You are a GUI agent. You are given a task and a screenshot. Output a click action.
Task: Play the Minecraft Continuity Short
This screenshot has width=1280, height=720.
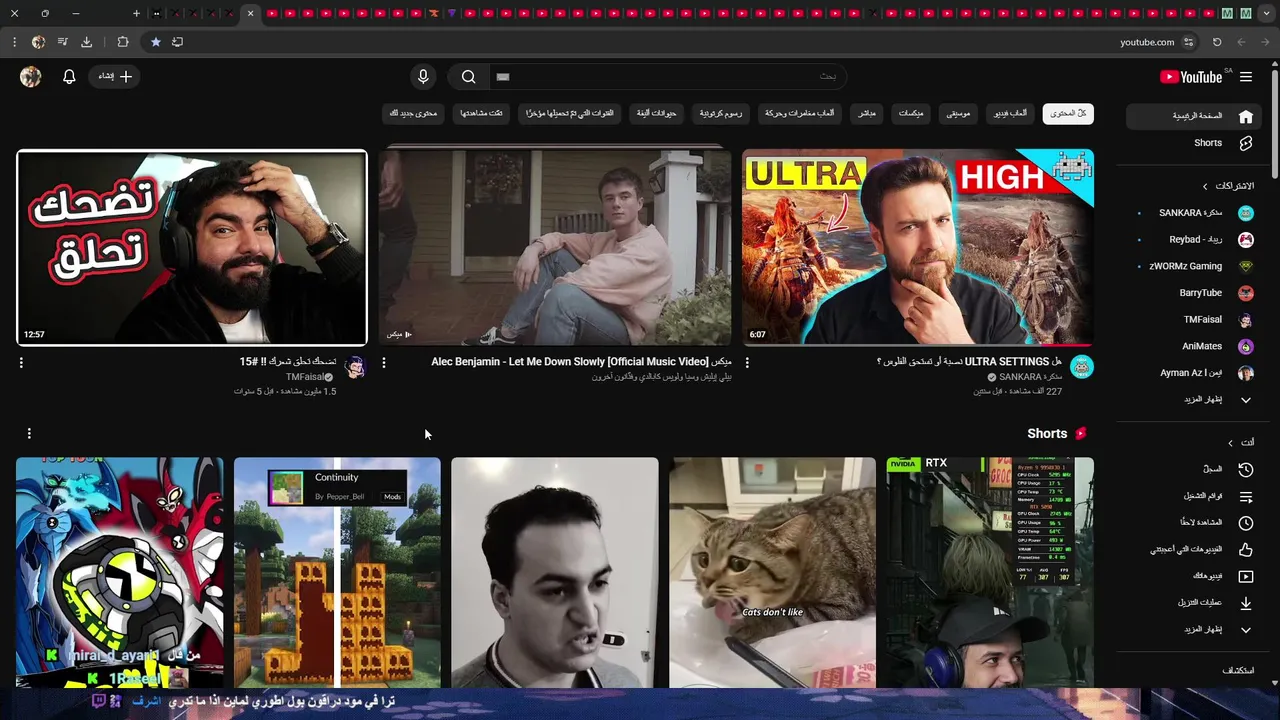coord(337,573)
